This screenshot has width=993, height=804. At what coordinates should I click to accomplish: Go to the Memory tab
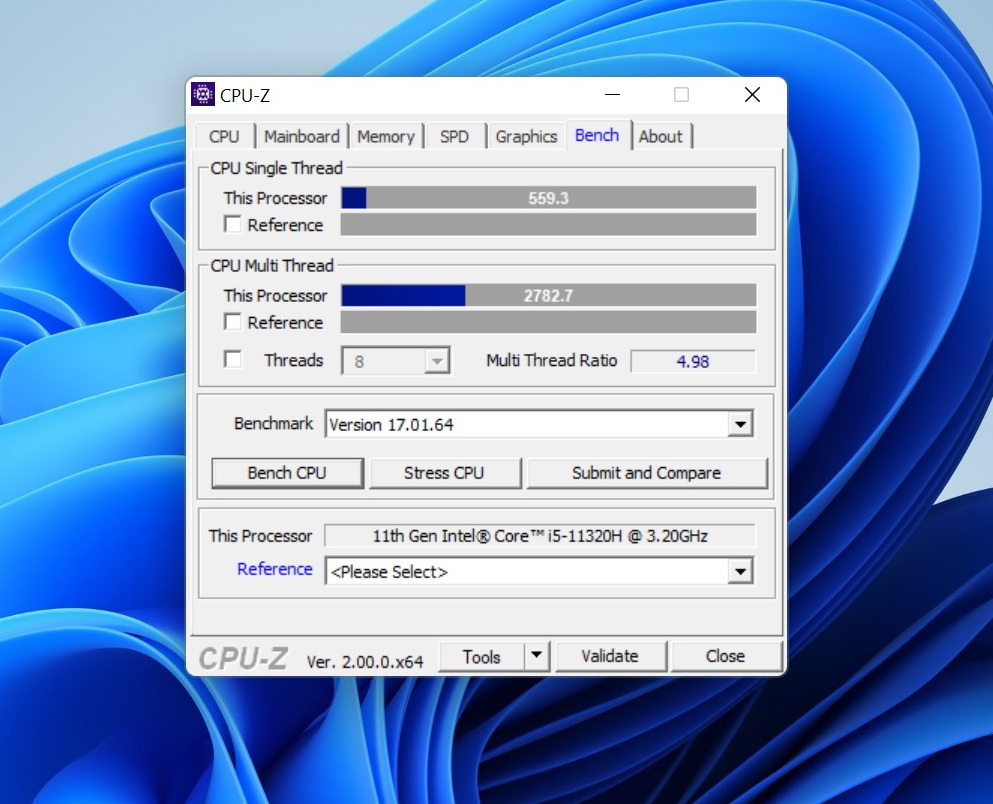point(386,137)
